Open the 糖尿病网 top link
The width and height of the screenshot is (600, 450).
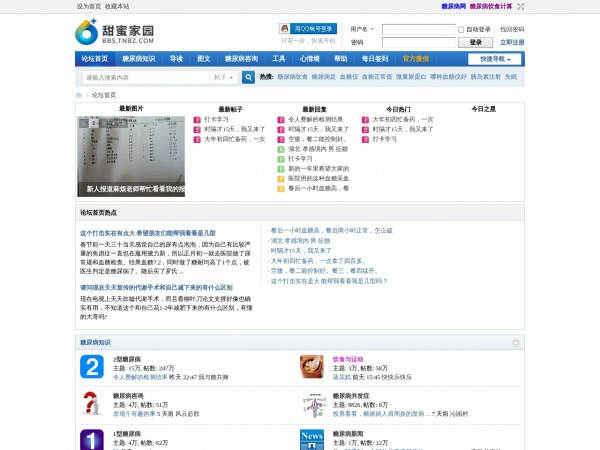453,7
